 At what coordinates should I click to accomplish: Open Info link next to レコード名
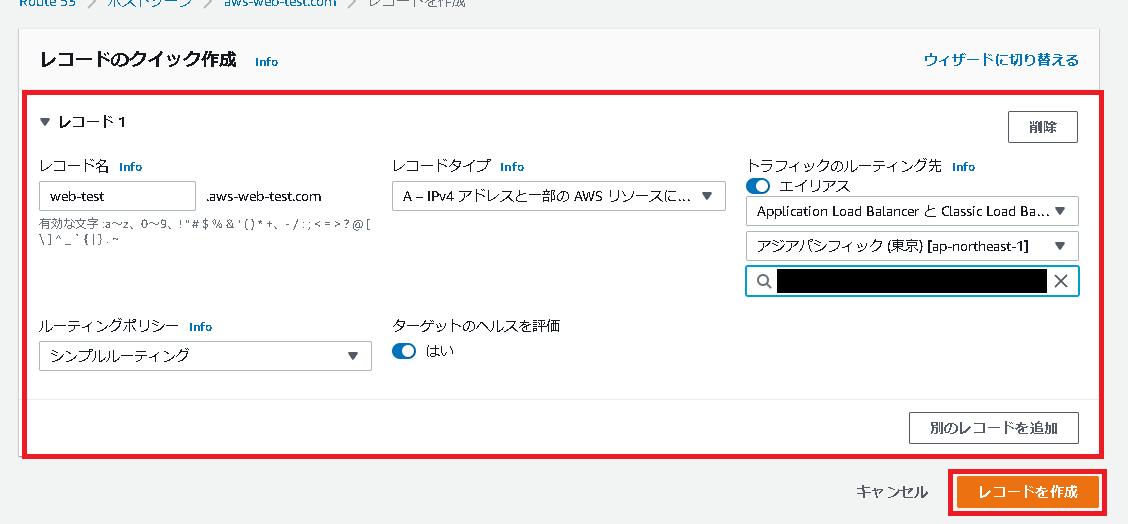131,167
